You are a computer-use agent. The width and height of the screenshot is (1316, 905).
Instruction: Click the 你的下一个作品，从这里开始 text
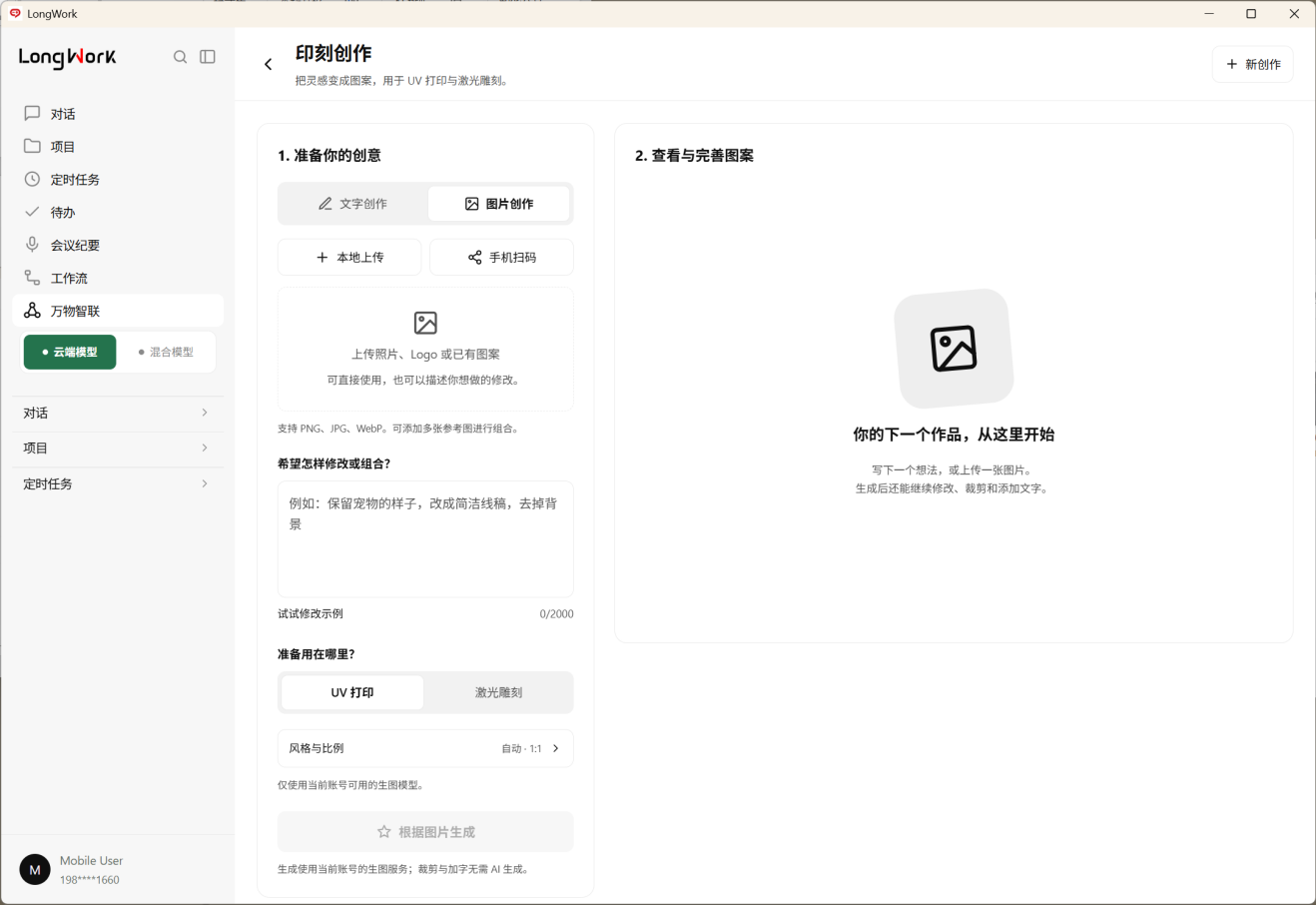pyautogui.click(x=954, y=435)
